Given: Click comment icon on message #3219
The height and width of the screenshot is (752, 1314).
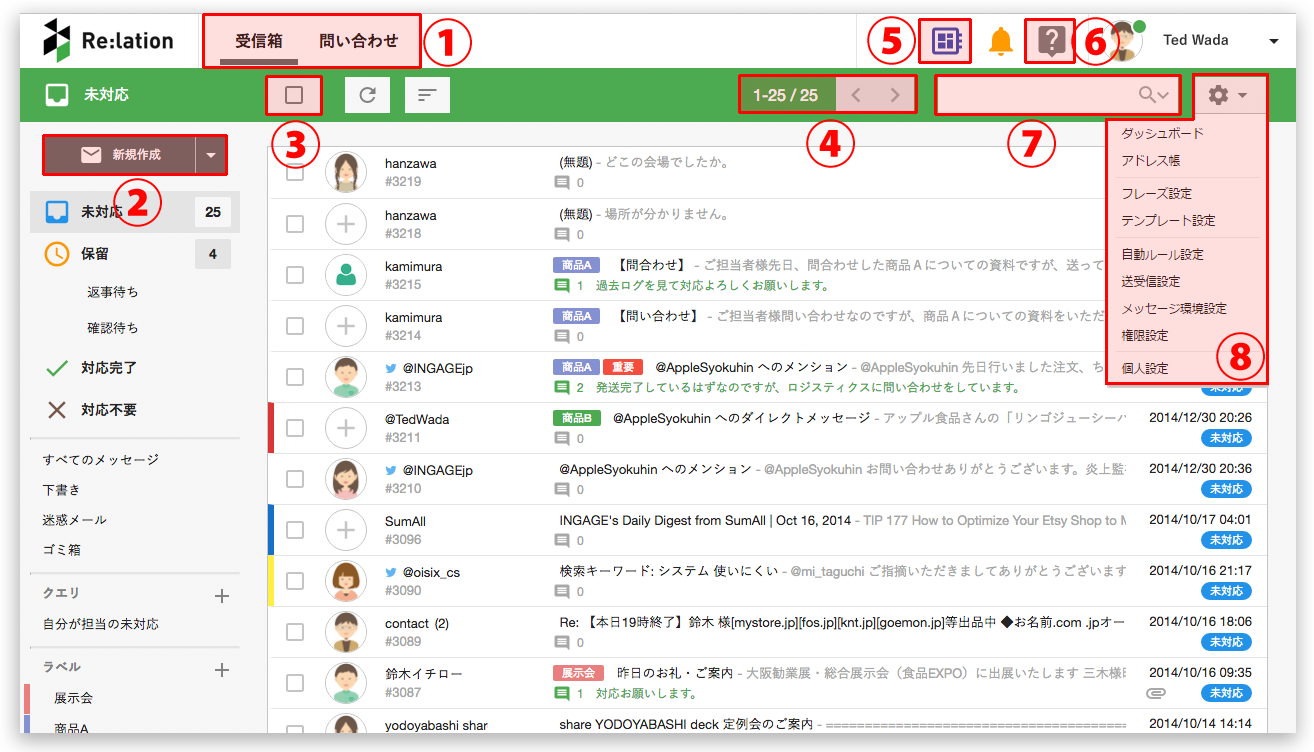Looking at the screenshot, I should point(562,183).
